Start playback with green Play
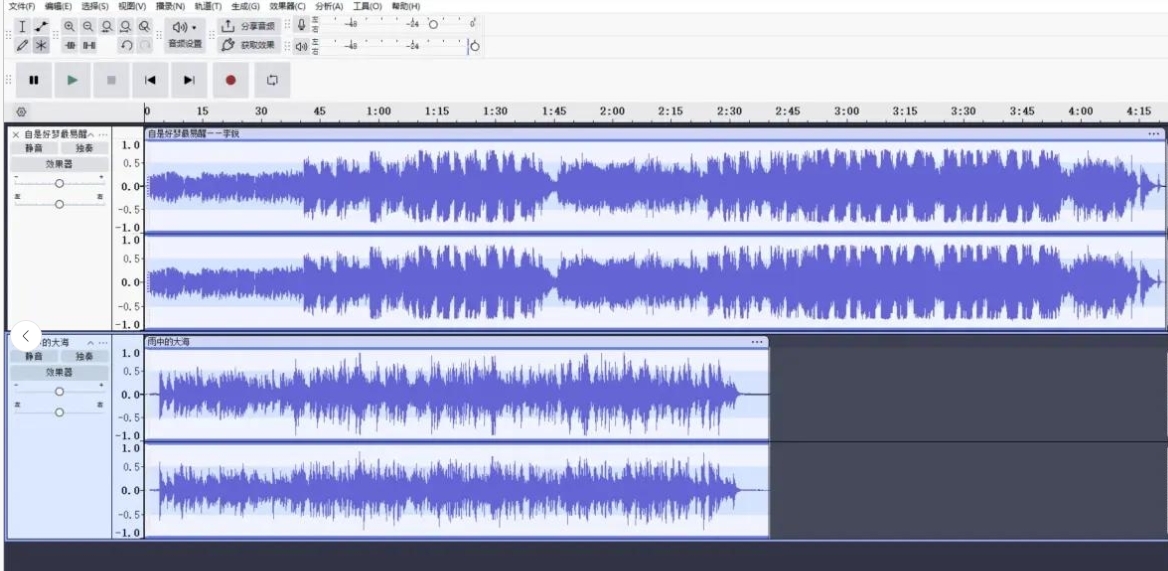The height and width of the screenshot is (571, 1168). point(72,80)
